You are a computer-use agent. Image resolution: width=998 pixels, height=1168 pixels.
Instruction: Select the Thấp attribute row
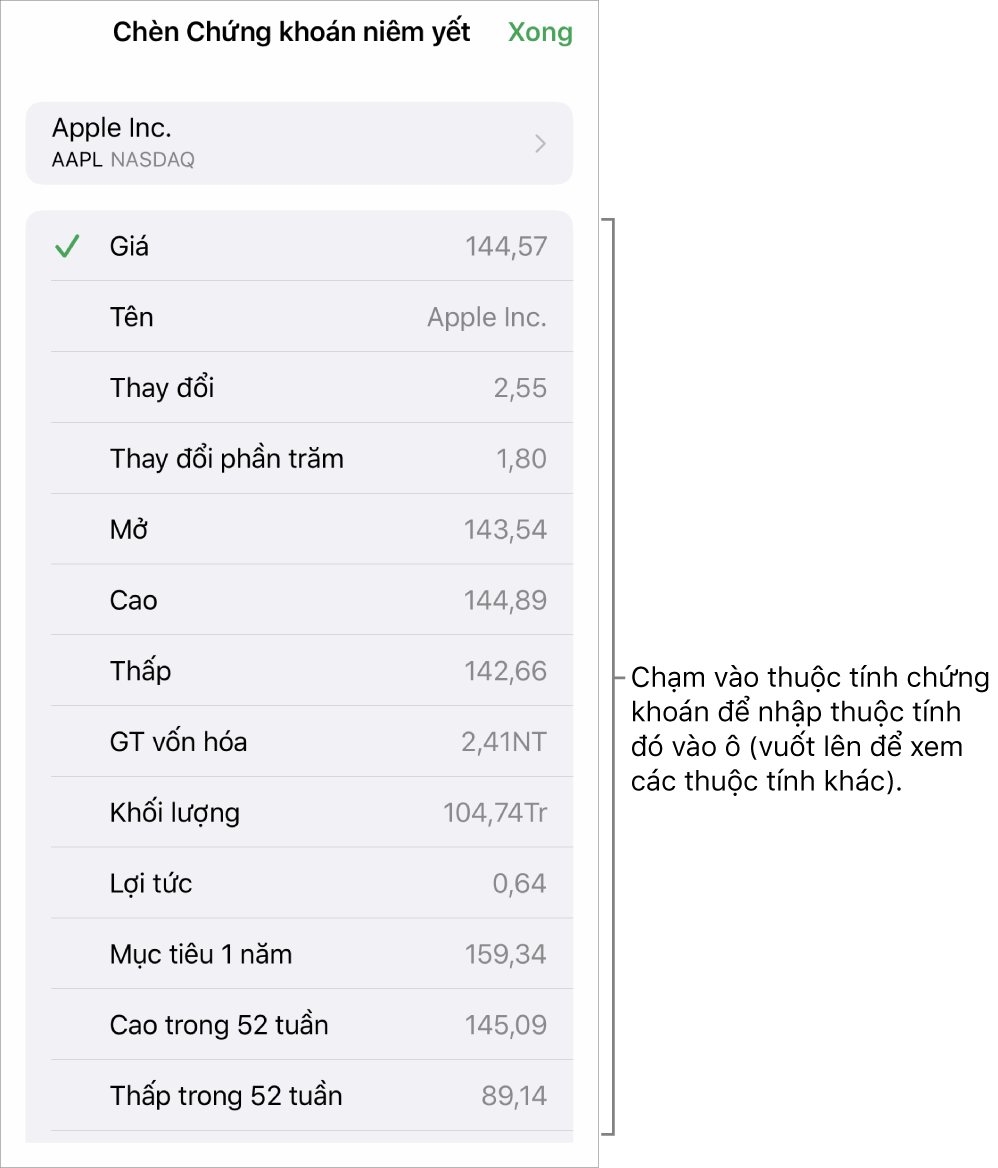pyautogui.click(x=299, y=670)
